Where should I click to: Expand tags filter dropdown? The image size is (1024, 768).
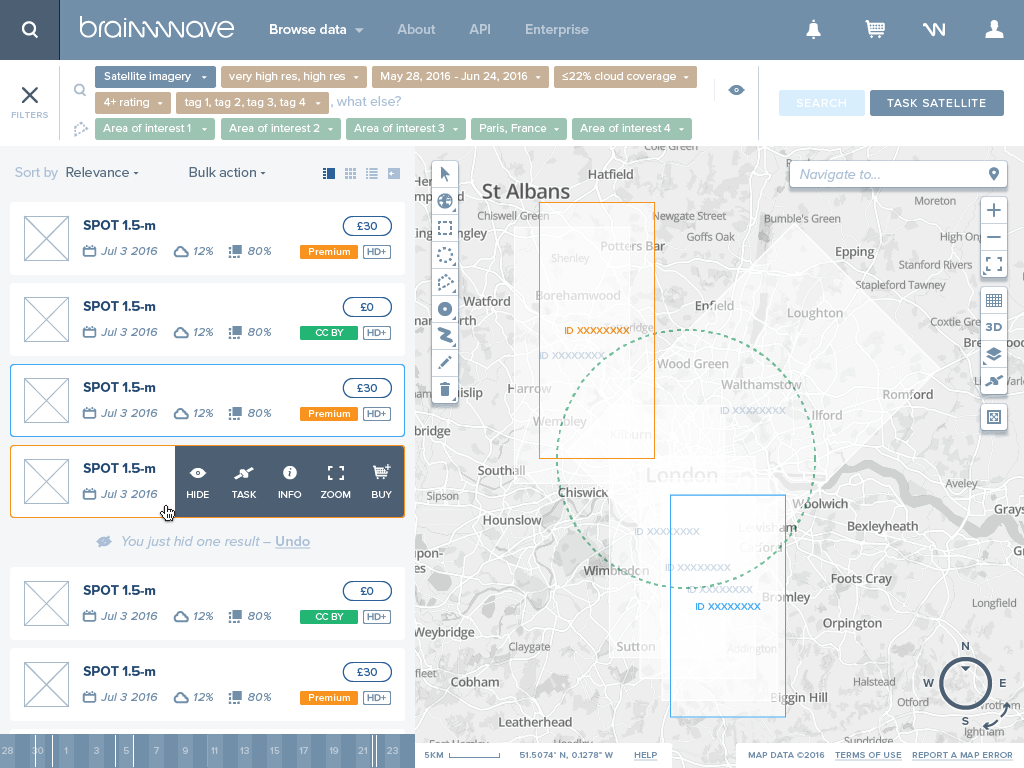pyautogui.click(x=252, y=103)
